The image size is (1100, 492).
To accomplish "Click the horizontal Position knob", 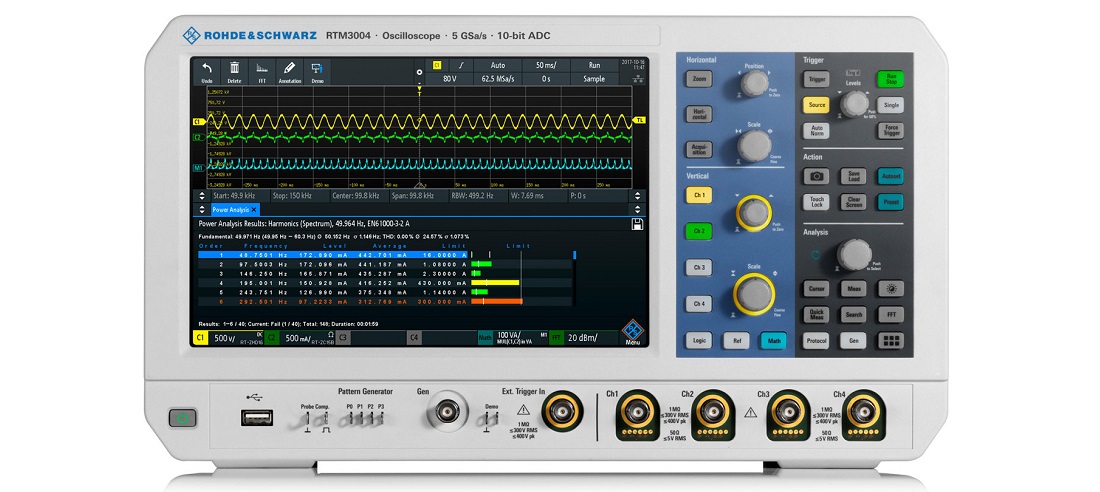I will tap(755, 83).
